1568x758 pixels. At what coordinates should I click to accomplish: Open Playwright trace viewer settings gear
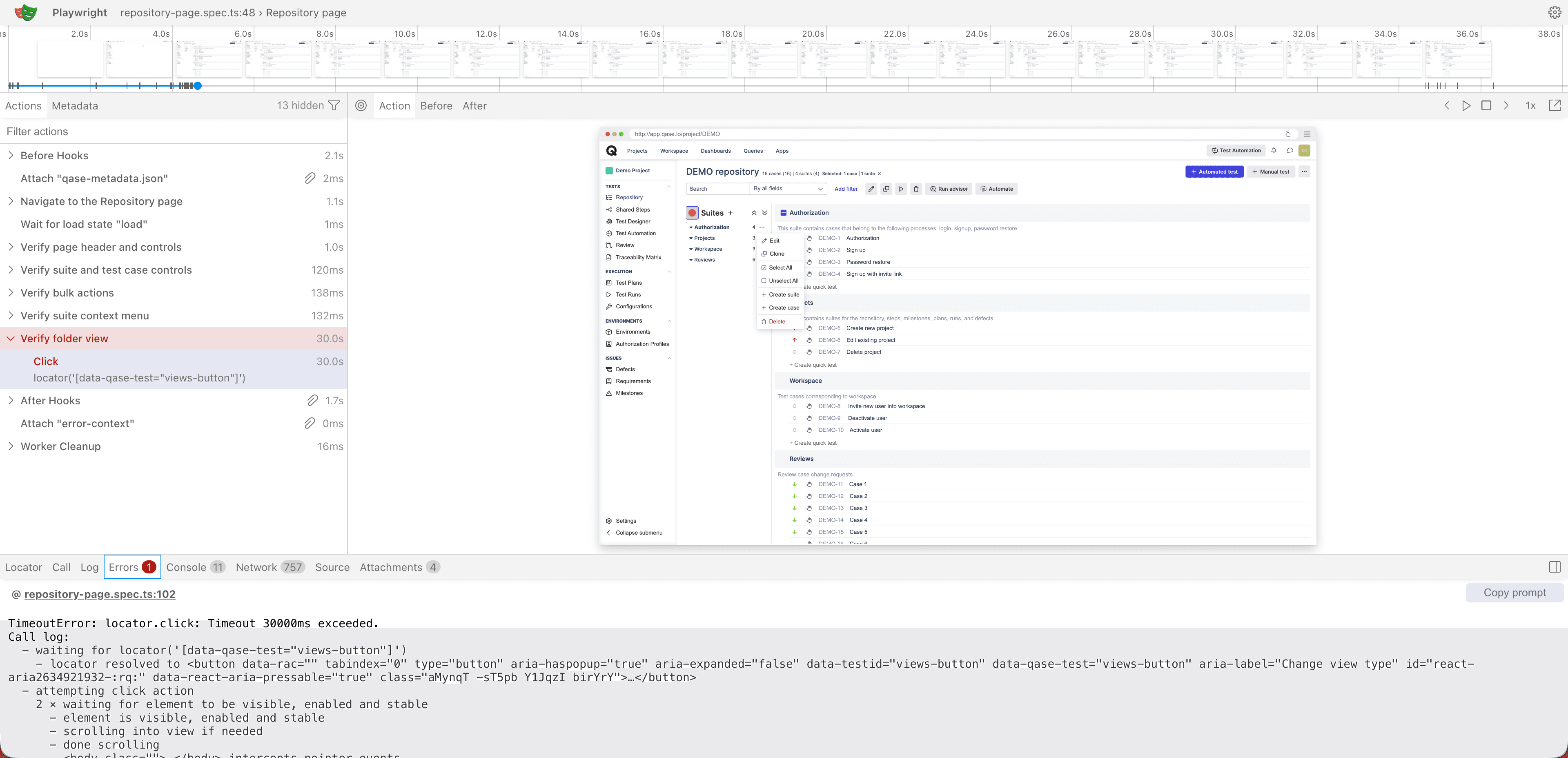coord(1554,12)
